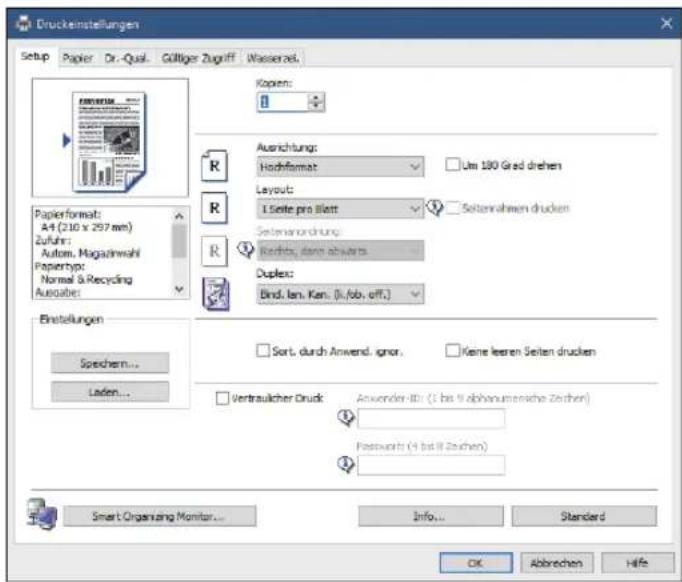Click the Speichern... button

point(110,363)
